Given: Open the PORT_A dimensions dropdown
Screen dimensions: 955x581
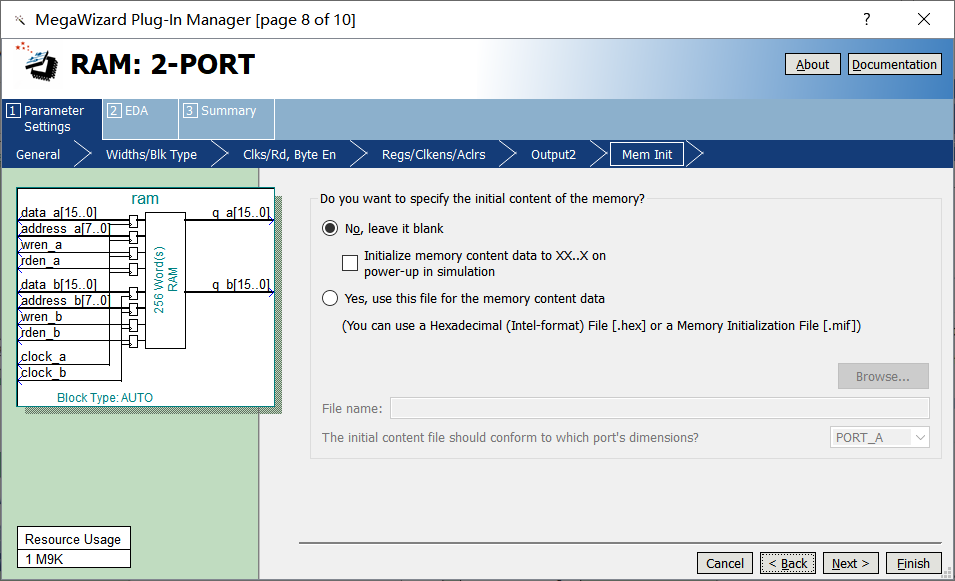Looking at the screenshot, I should click(x=879, y=437).
